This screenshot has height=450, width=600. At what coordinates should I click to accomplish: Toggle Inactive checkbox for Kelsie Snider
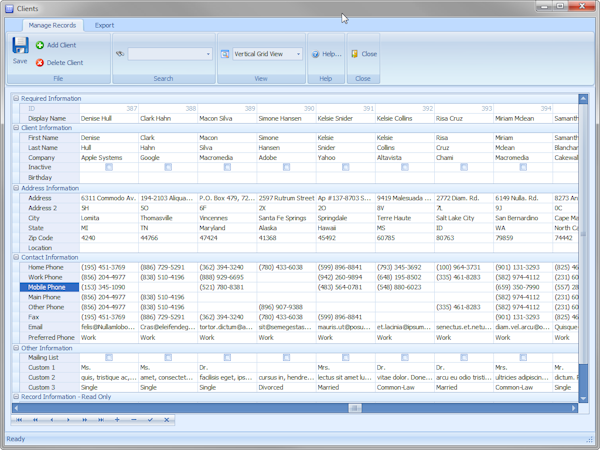click(346, 167)
